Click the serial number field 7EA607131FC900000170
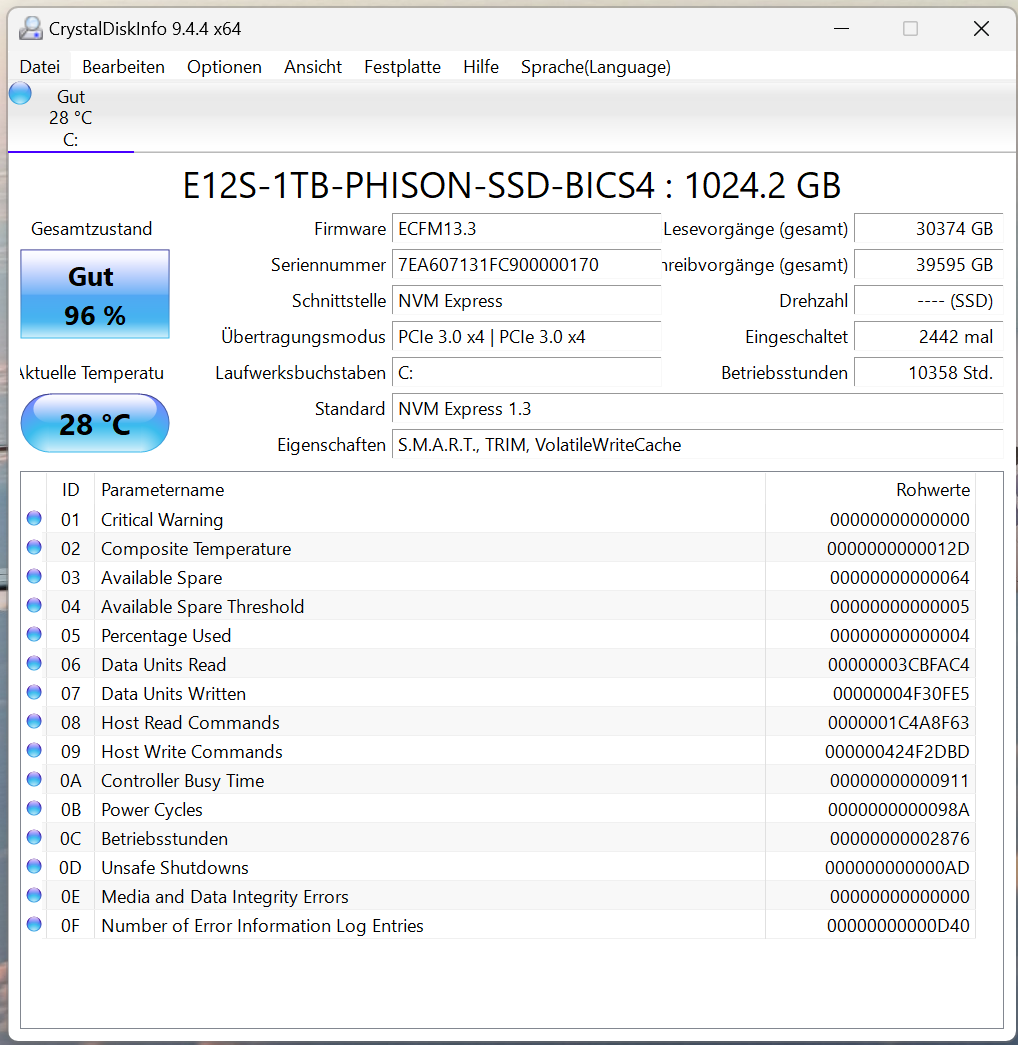Viewport: 1018px width, 1045px height. (x=526, y=265)
